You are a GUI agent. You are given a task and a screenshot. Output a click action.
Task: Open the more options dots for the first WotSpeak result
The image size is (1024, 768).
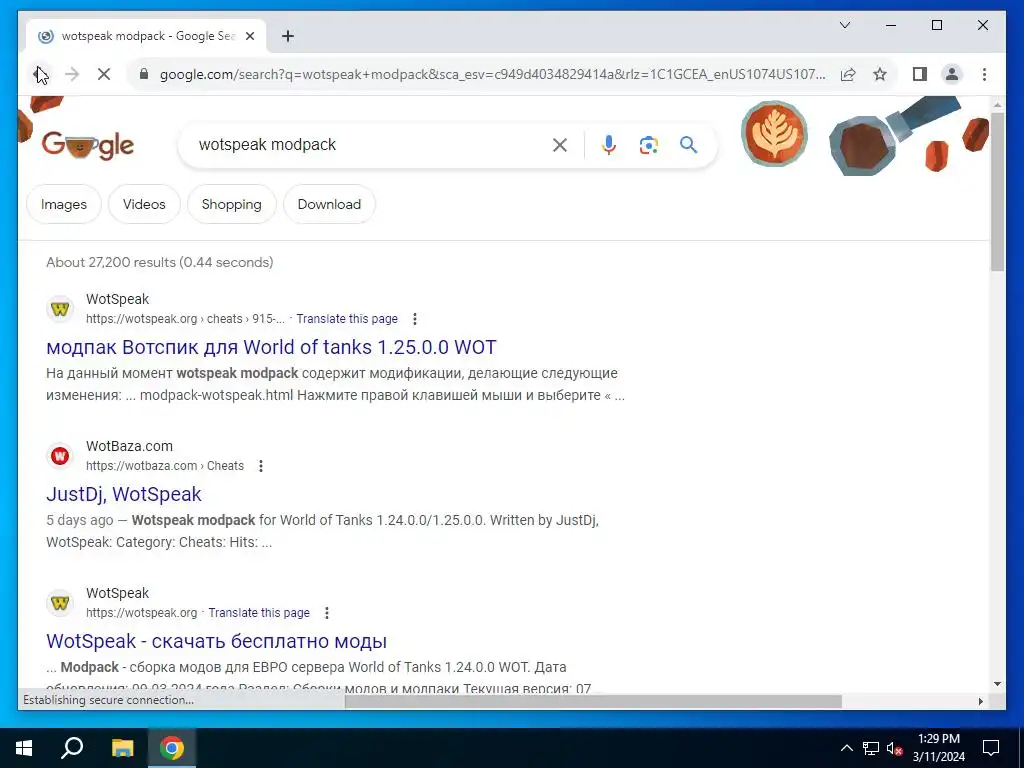(x=415, y=319)
